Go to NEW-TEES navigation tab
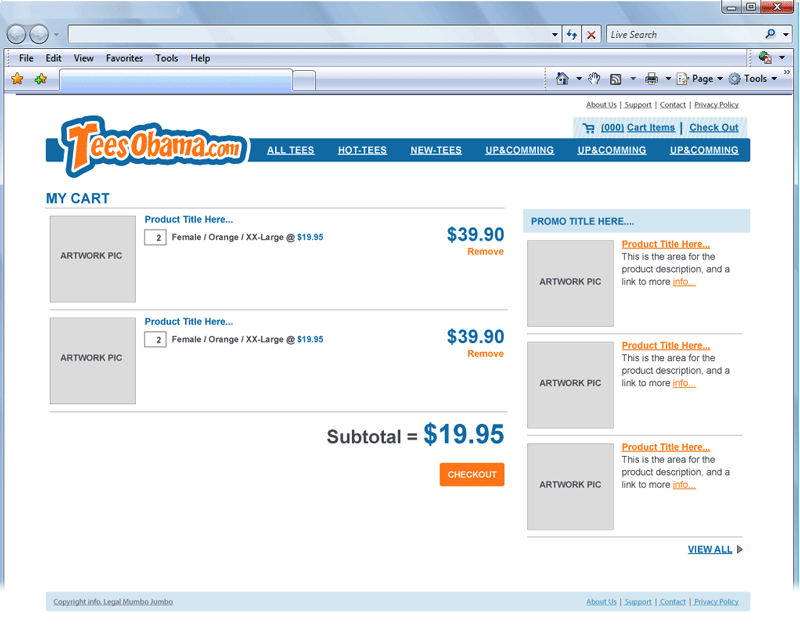Screen dimensions: 800x634 pyautogui.click(x=436, y=150)
